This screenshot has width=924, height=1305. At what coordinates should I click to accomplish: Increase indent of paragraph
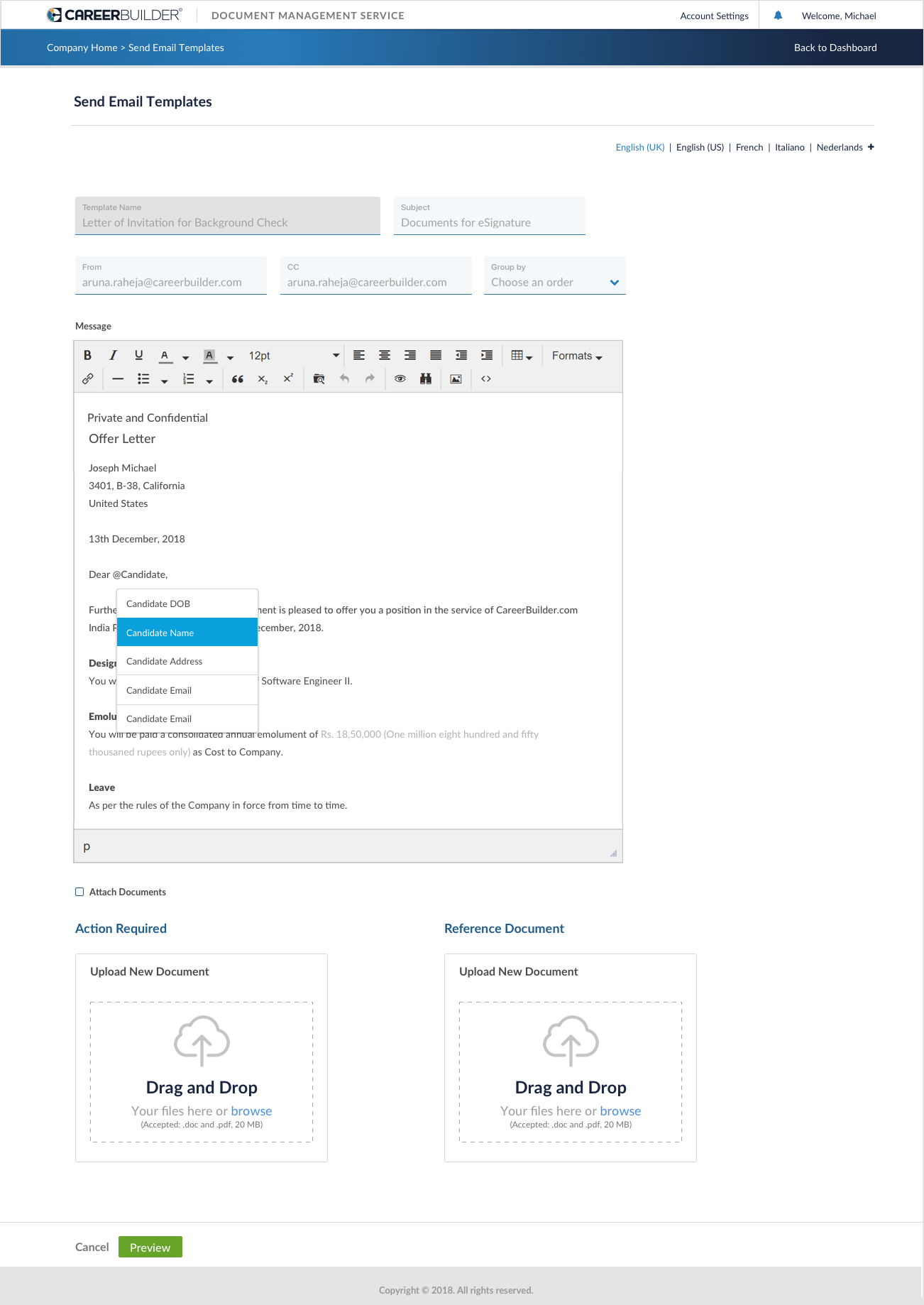pyautogui.click(x=487, y=355)
